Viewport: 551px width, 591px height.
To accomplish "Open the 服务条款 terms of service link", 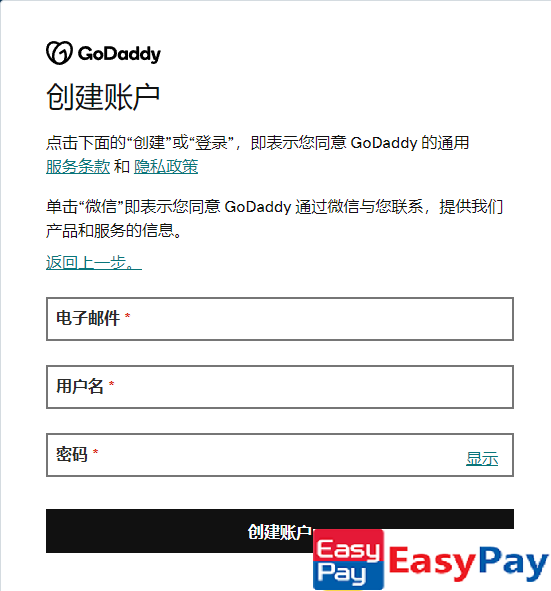I will [x=78, y=166].
